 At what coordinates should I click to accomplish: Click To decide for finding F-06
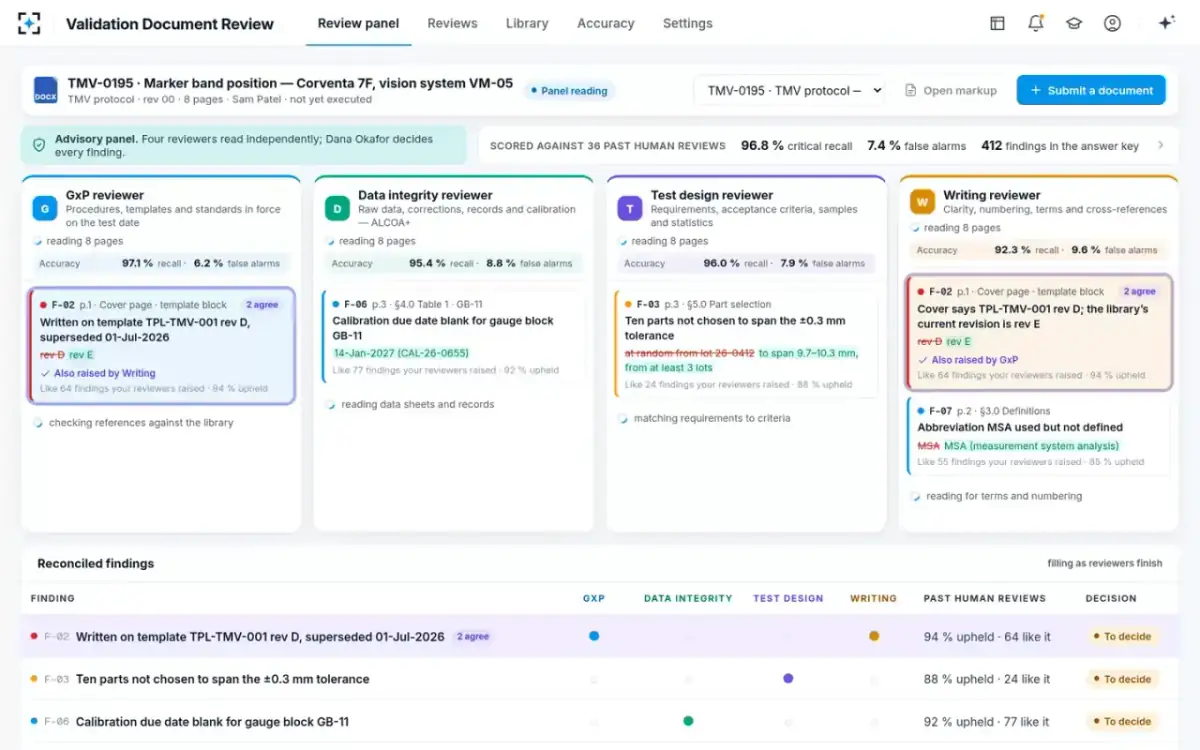click(1122, 721)
